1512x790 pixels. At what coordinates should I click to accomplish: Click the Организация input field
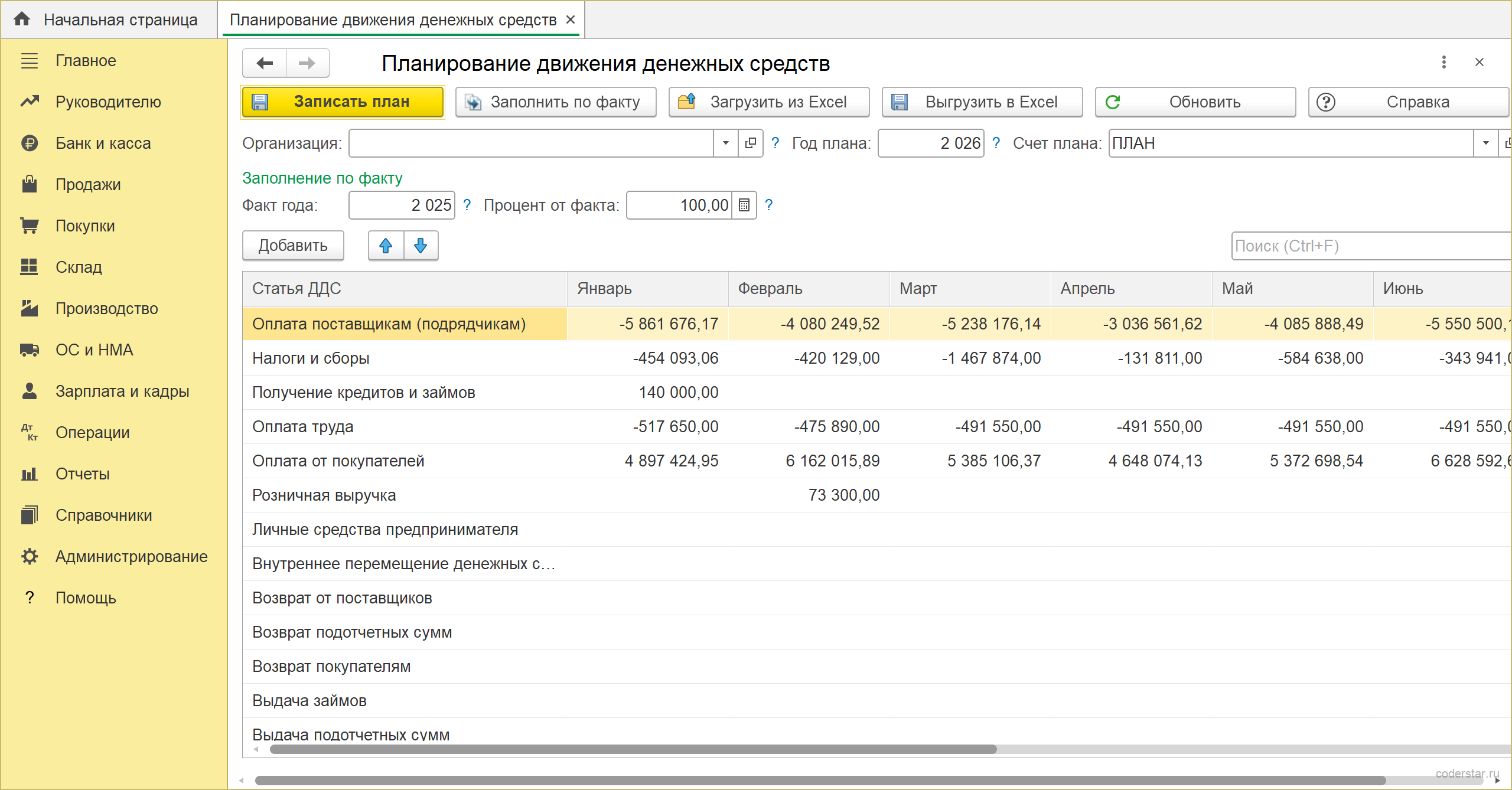pyautogui.click(x=531, y=143)
